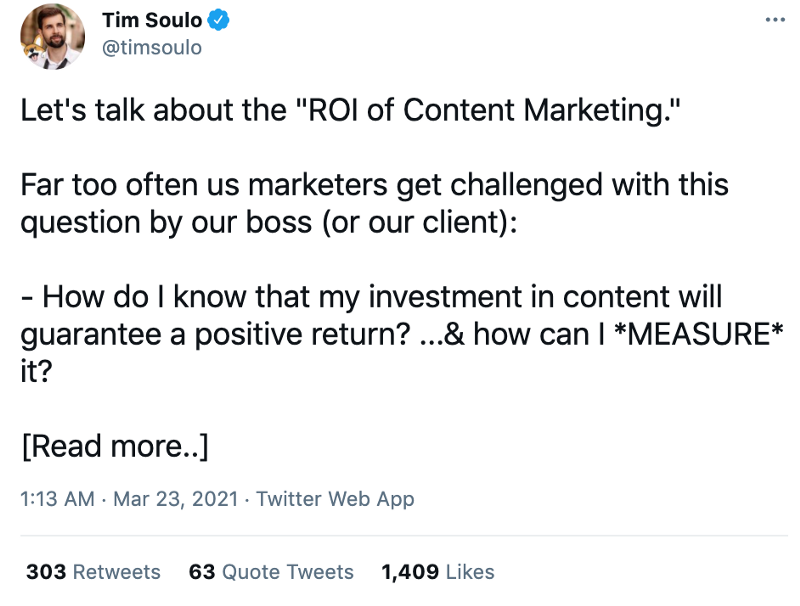Open Tim Soulo's profile picture

pos(52,36)
